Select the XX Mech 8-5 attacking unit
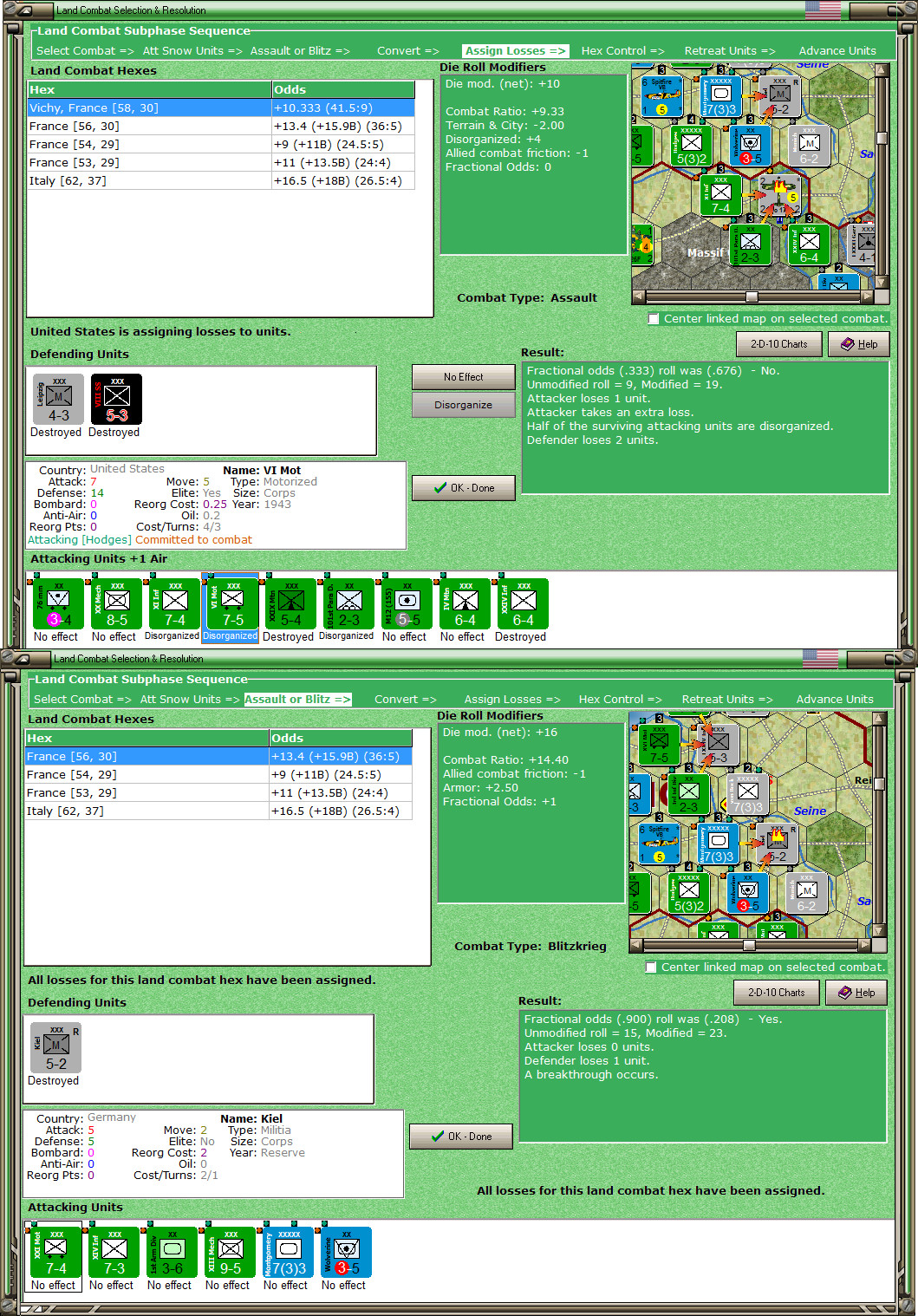The image size is (918, 1316). pyautogui.click(x=116, y=603)
